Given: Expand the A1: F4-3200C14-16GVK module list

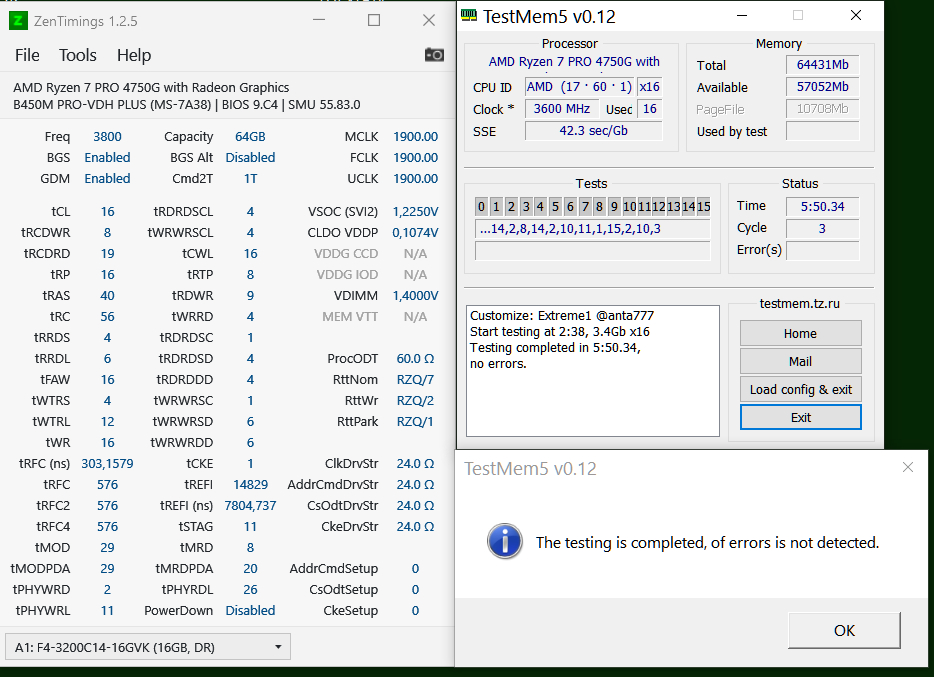Looking at the screenshot, I should (148, 647).
